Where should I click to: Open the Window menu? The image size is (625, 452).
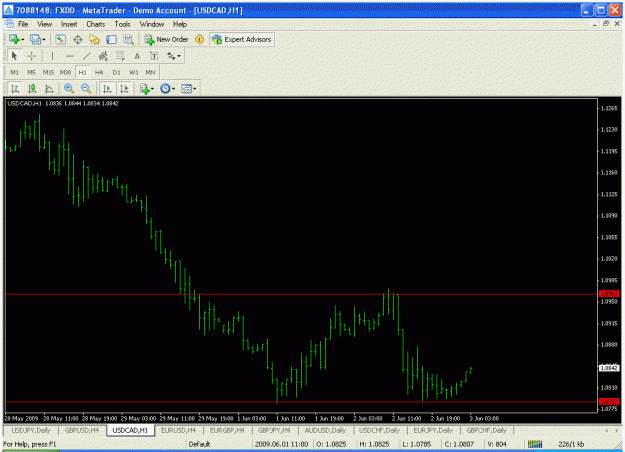pyautogui.click(x=152, y=24)
